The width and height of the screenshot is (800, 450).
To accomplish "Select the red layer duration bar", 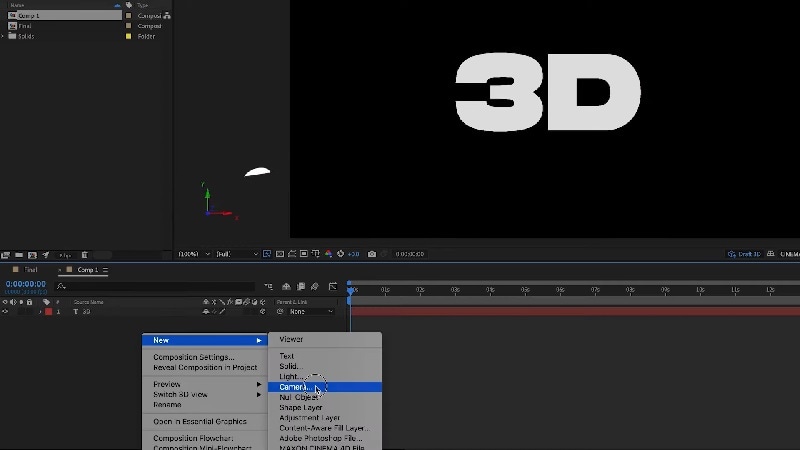I will [575, 311].
